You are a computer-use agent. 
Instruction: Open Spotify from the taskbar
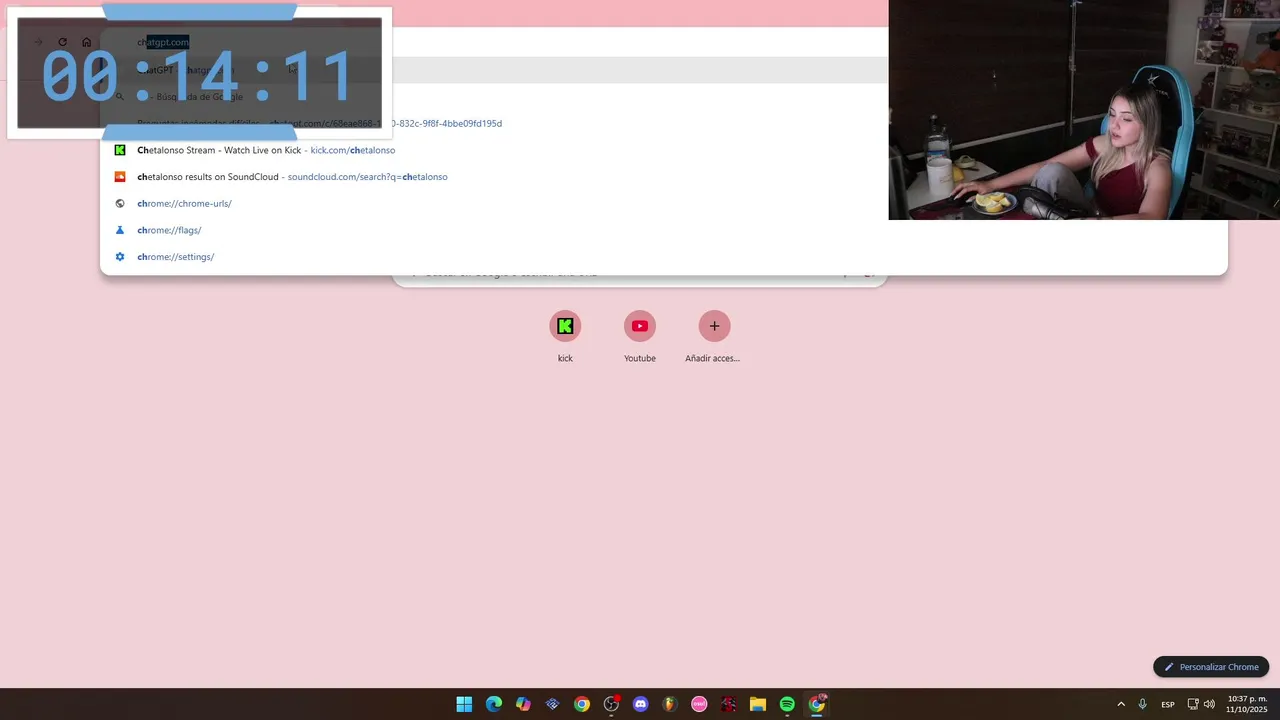tap(787, 704)
